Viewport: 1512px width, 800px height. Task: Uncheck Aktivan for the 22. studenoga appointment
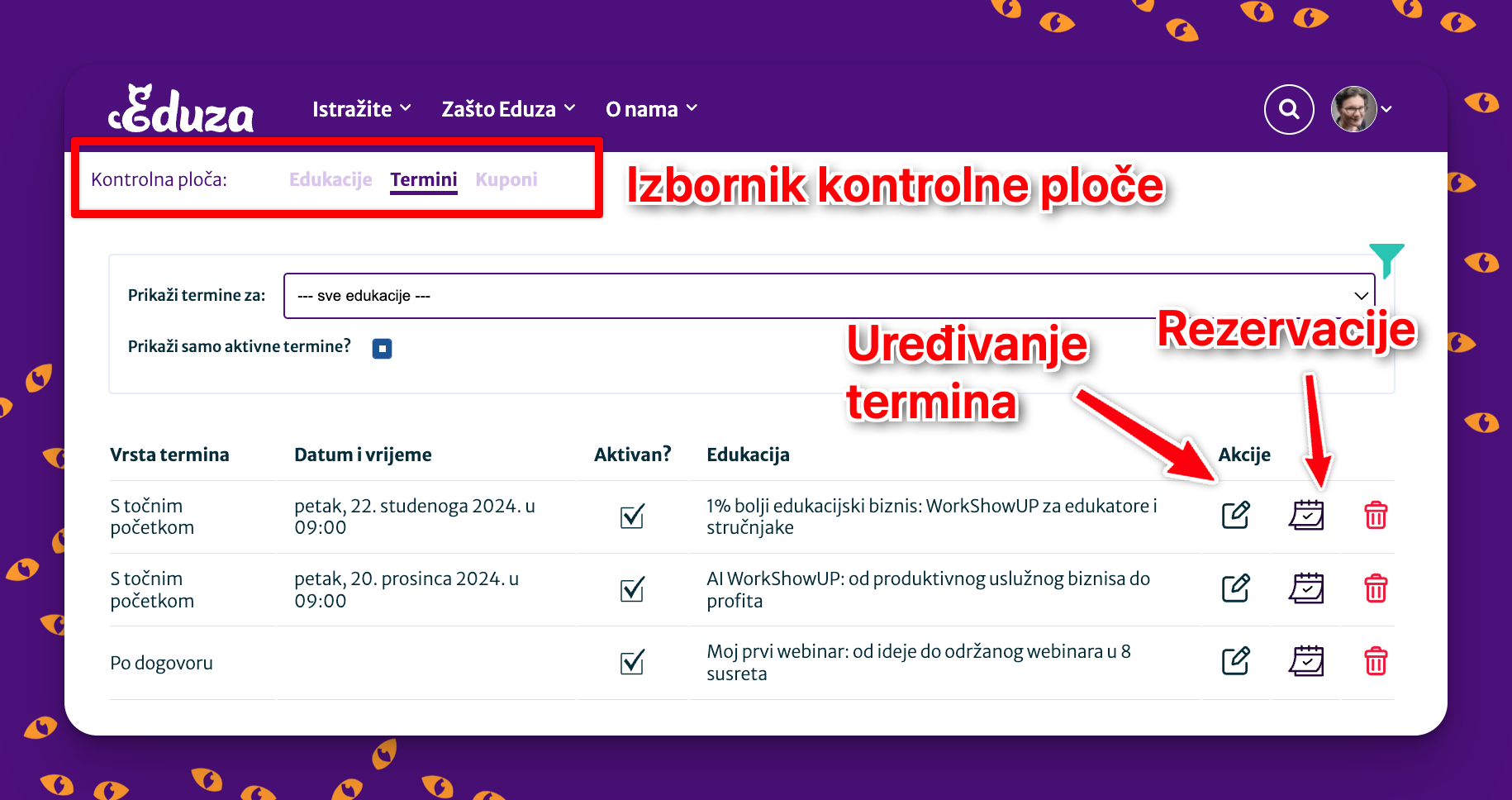(x=632, y=517)
